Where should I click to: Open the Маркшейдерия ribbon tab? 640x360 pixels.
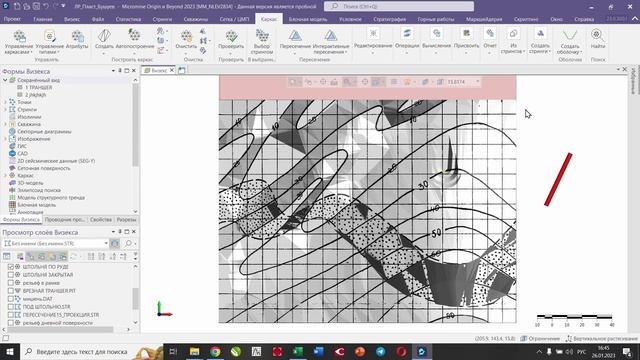[484, 19]
